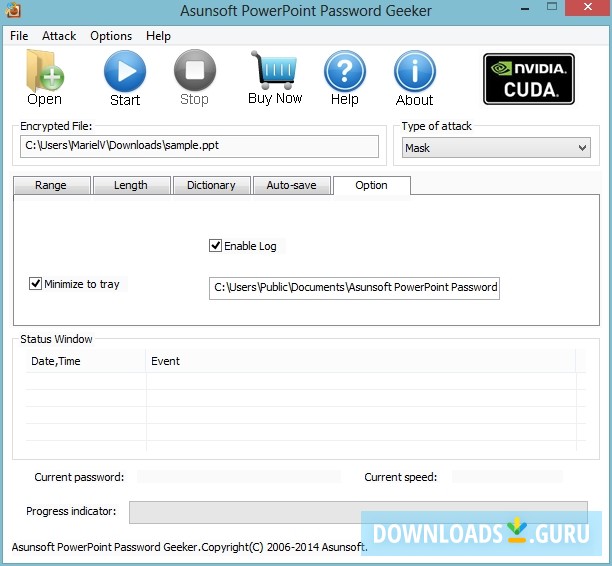The image size is (612, 566).
Task: Close the Password Geeker window
Action: pyautogui.click(x=588, y=7)
